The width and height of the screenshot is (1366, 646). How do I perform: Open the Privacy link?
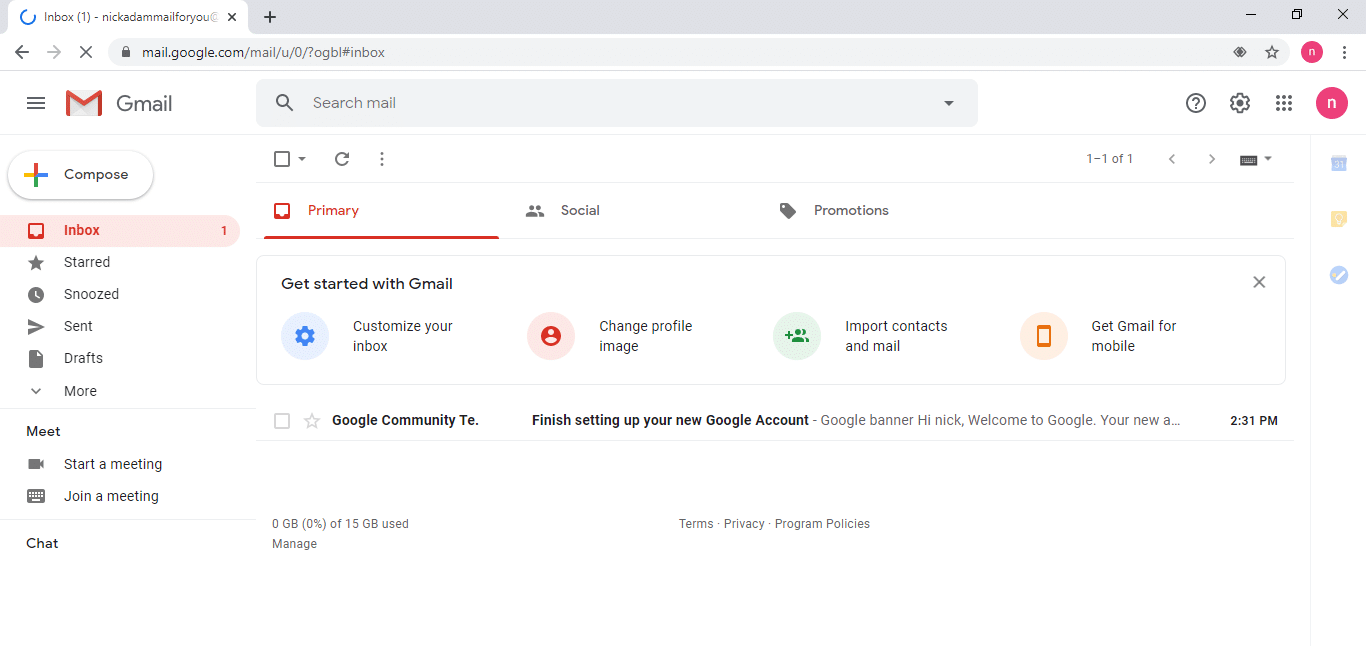point(744,524)
